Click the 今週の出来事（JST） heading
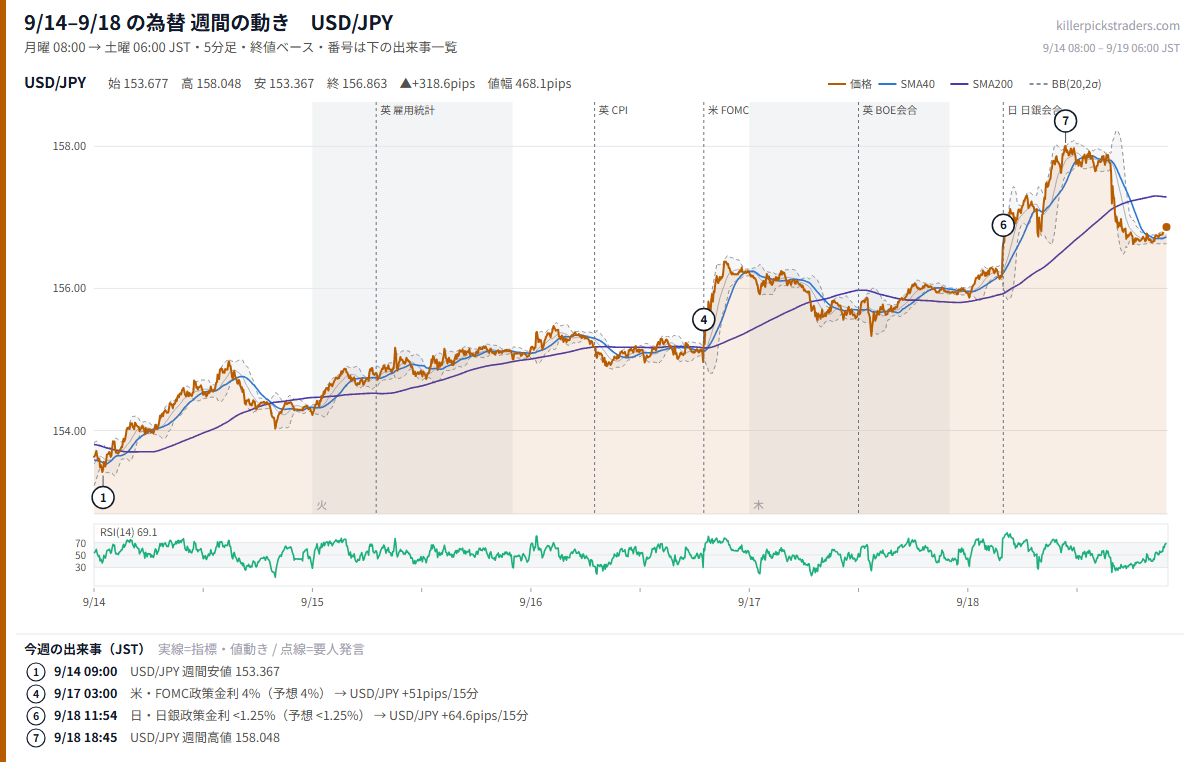 (x=85, y=649)
